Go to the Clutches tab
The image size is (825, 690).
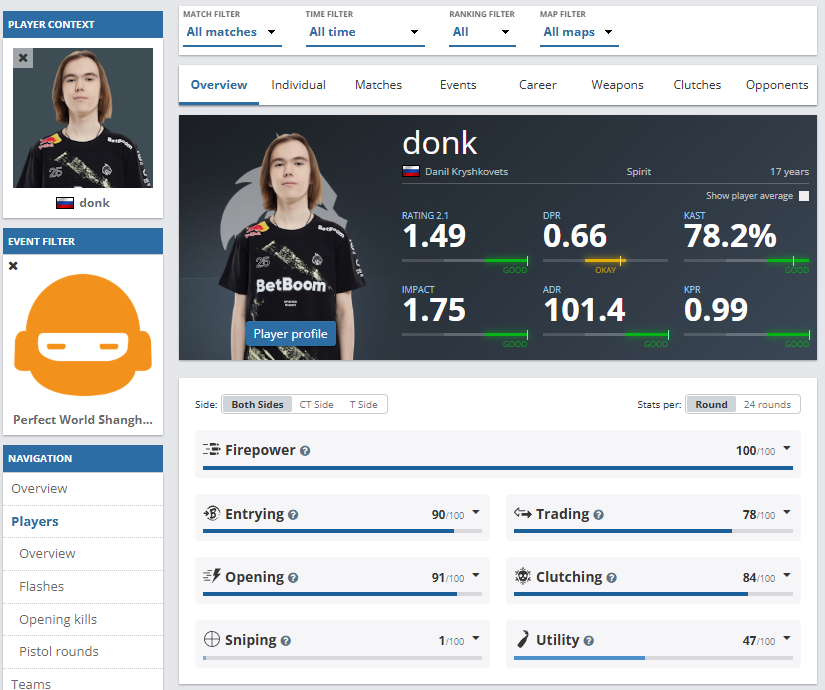click(x=697, y=85)
